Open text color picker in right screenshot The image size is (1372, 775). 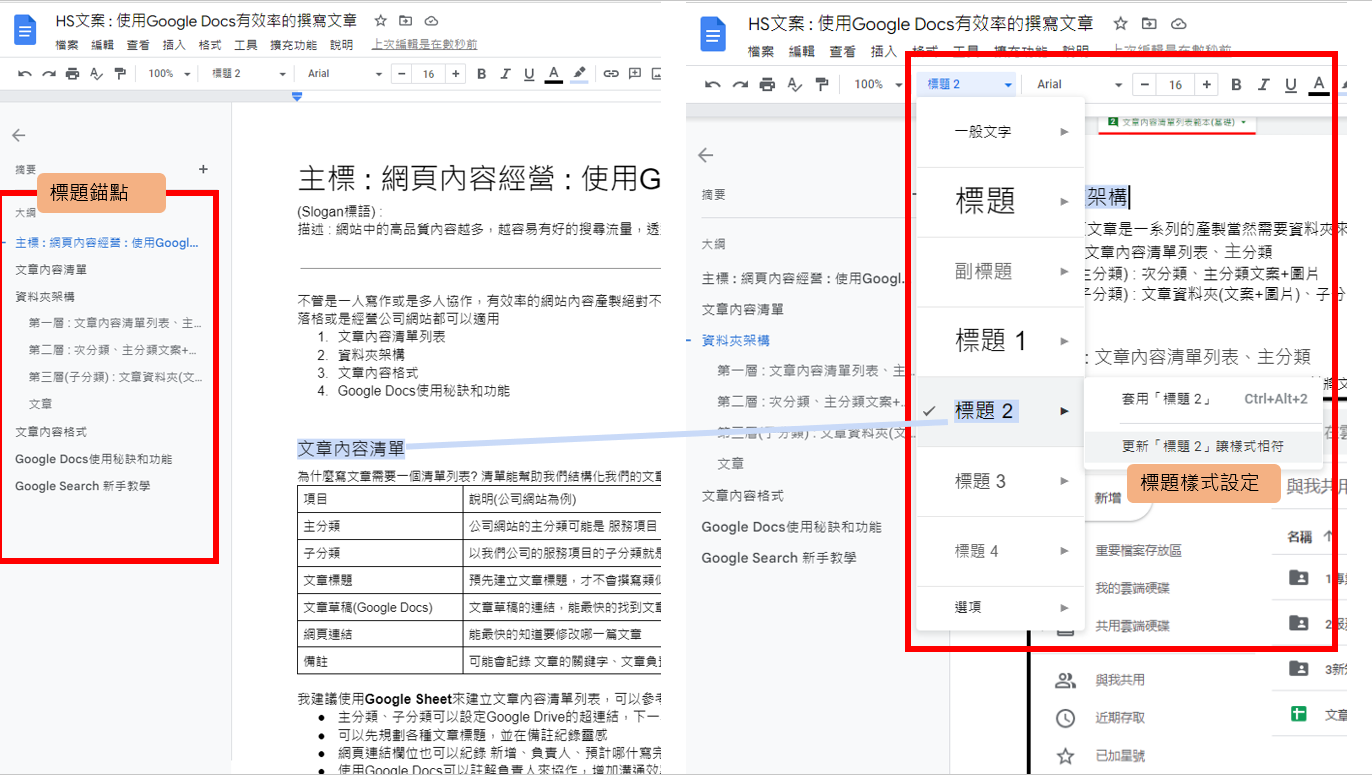(1319, 85)
